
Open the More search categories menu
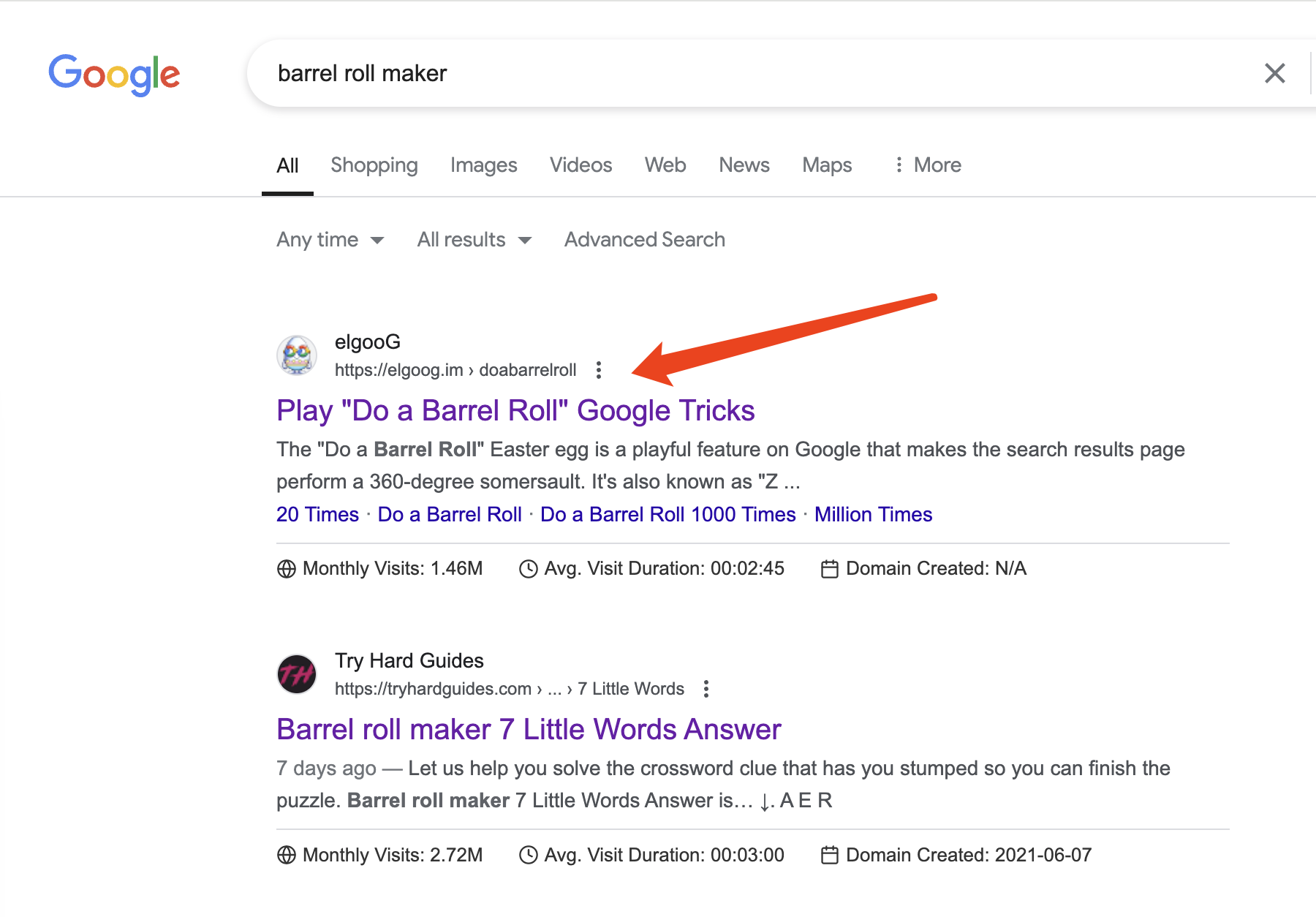[928, 165]
